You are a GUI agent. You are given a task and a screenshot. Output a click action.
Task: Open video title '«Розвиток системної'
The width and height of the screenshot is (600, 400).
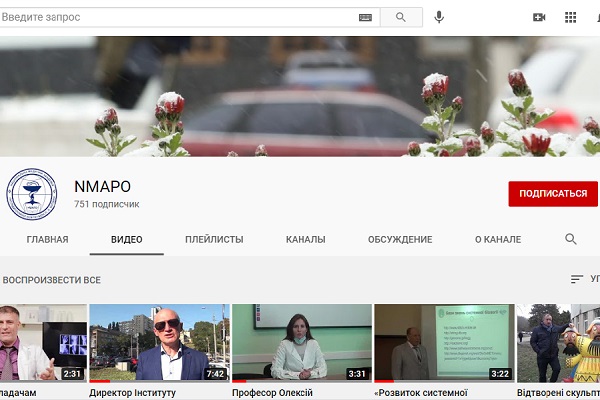point(421,393)
